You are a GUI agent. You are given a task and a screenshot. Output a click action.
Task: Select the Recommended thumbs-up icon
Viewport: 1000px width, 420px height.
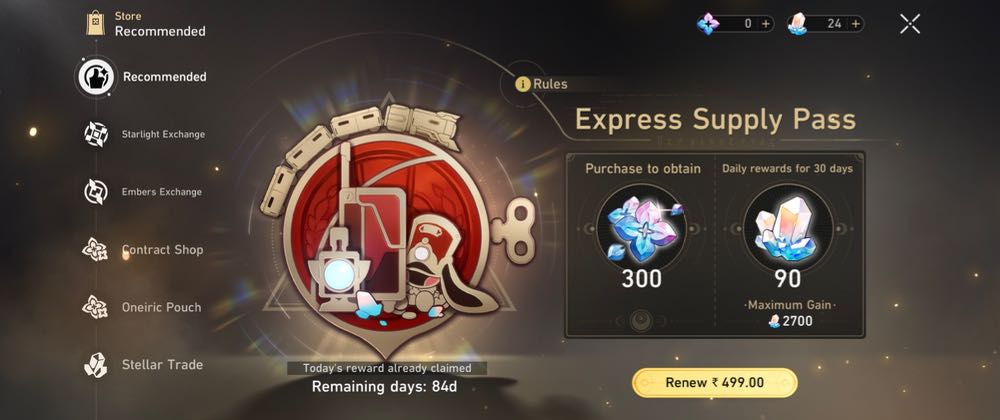(96, 77)
